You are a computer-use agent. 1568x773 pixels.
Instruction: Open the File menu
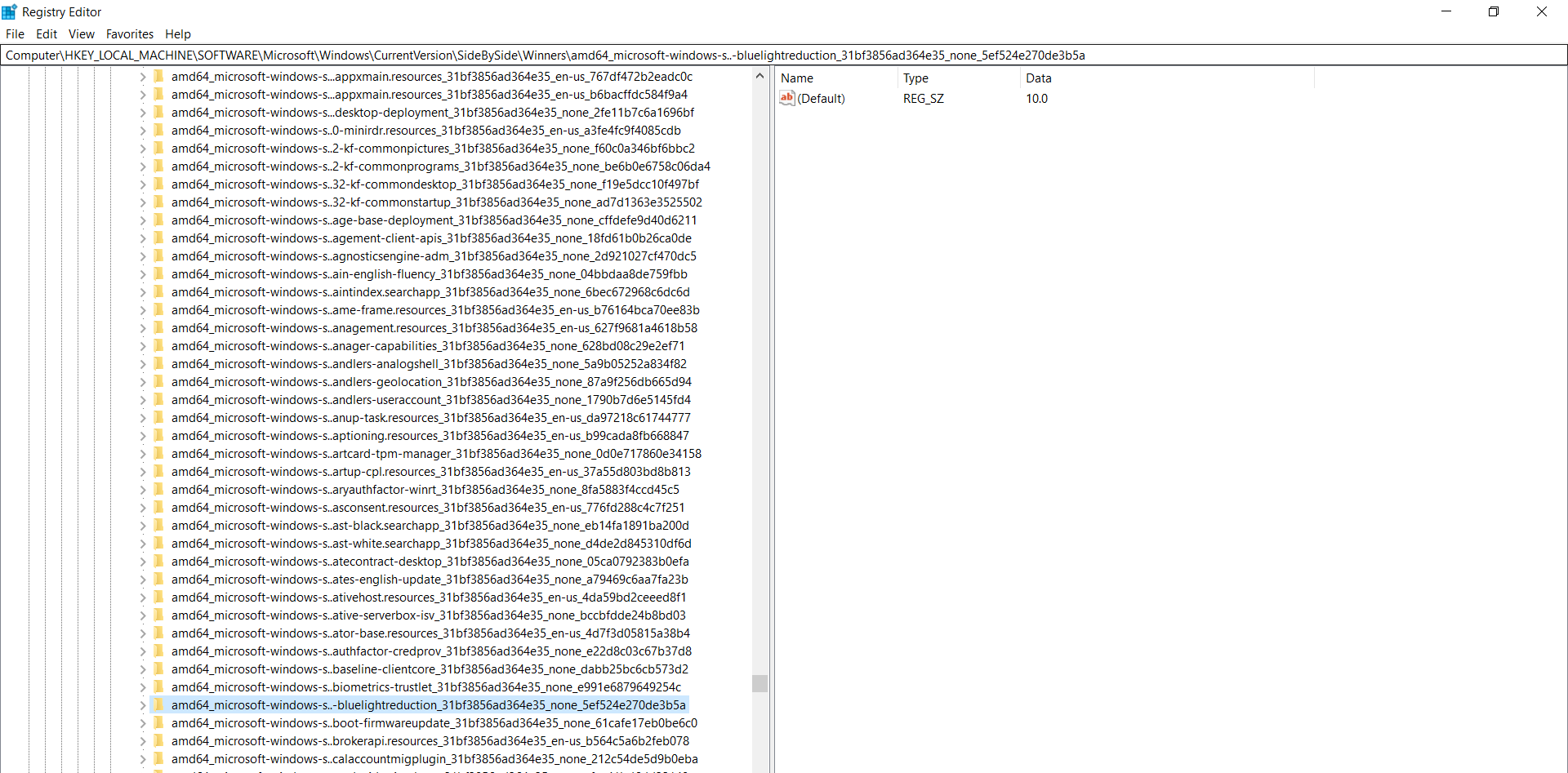pos(15,34)
